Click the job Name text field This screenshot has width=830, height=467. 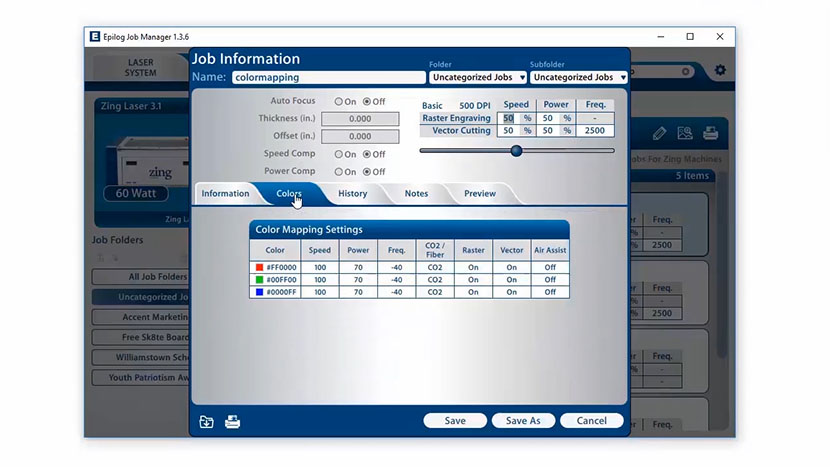click(328, 77)
